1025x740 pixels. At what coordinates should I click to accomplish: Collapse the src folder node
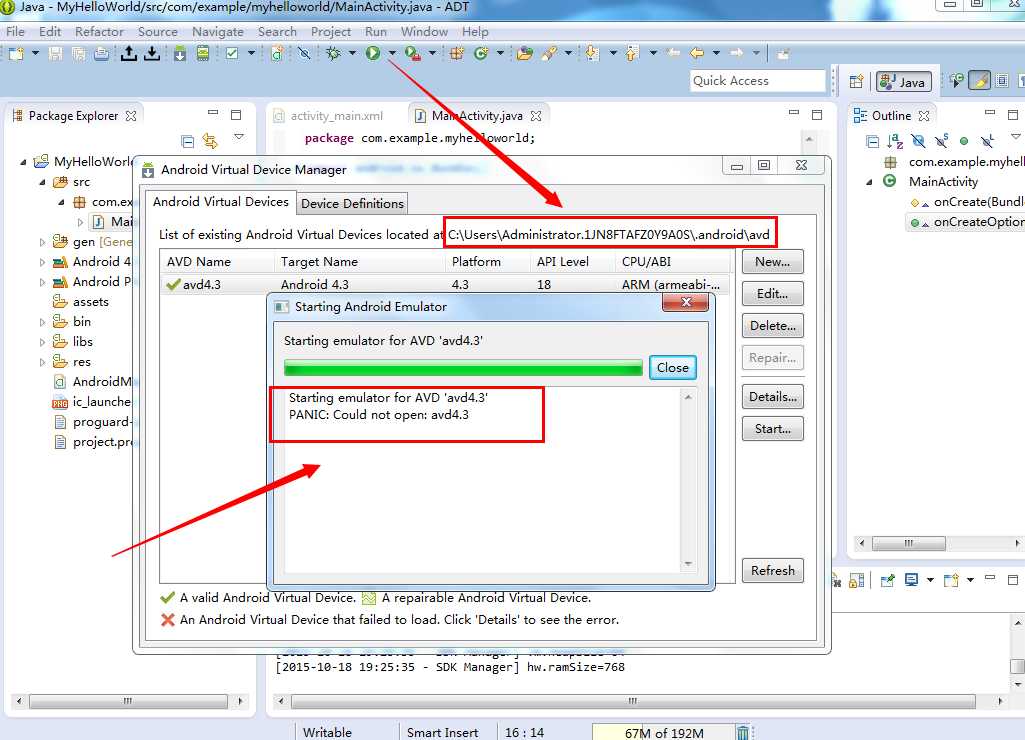coord(42,182)
